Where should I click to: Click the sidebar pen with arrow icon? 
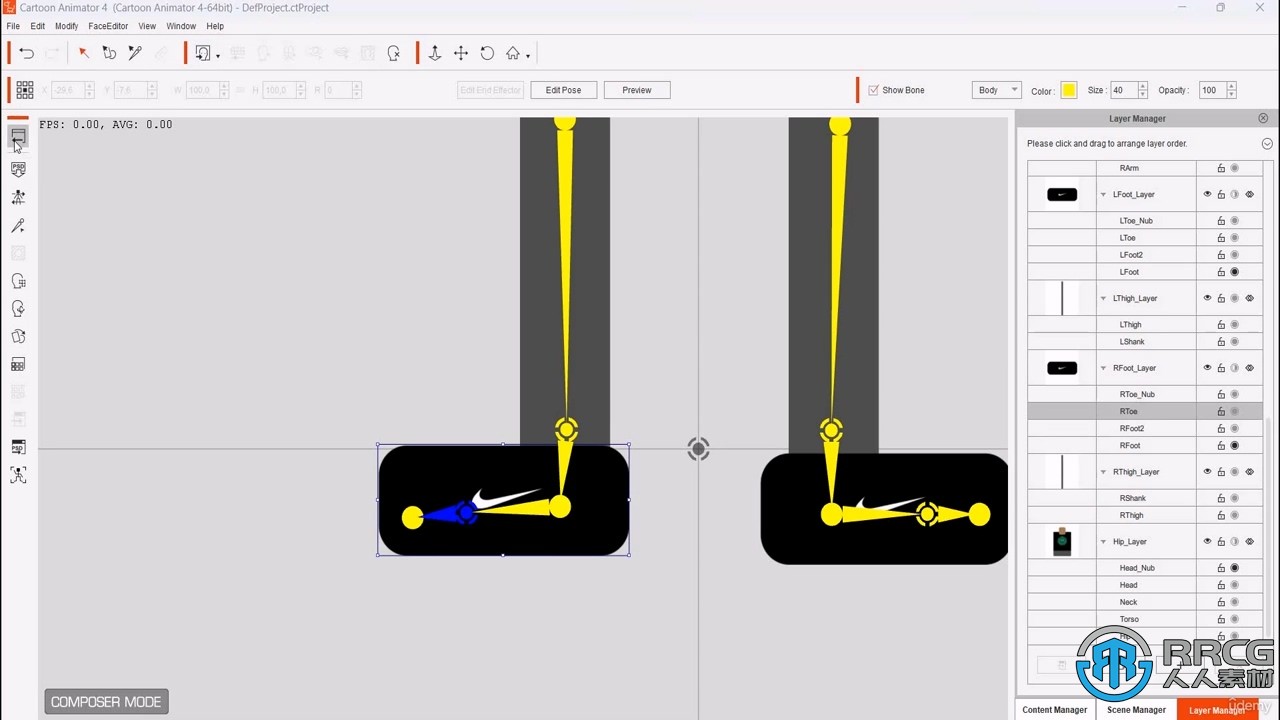(18, 226)
